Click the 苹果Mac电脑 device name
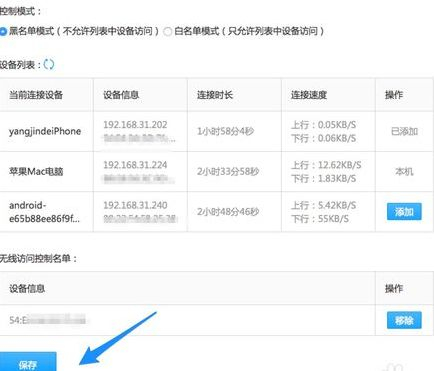The height and width of the screenshot is (371, 434). click(x=36, y=172)
